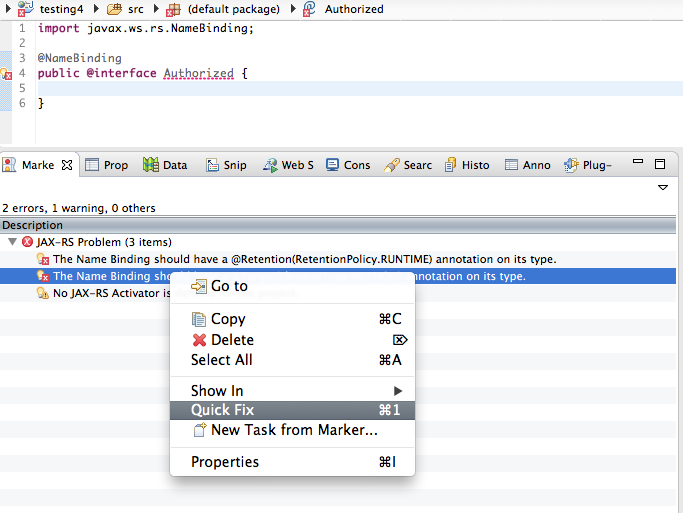Screen dimensions: 683x513
Task: Click the Authorized annotation icon in breadcrumb
Action: click(x=309, y=9)
